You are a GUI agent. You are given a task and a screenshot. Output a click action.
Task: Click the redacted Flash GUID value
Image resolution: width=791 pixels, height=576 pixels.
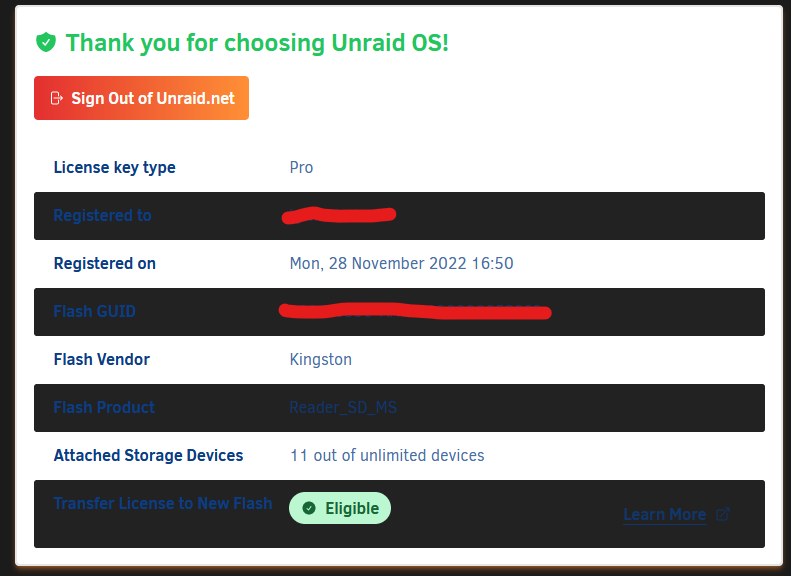tap(415, 311)
